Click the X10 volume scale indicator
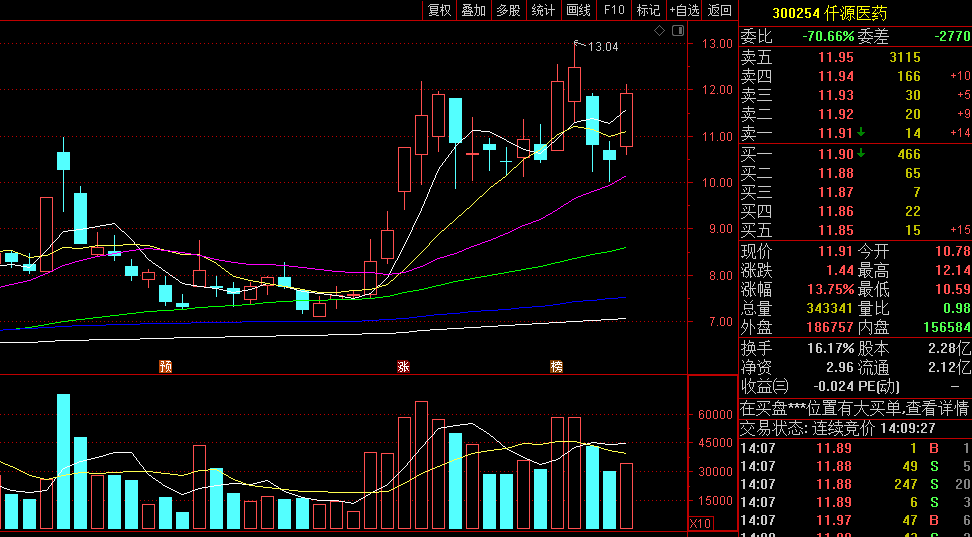 tap(701, 523)
